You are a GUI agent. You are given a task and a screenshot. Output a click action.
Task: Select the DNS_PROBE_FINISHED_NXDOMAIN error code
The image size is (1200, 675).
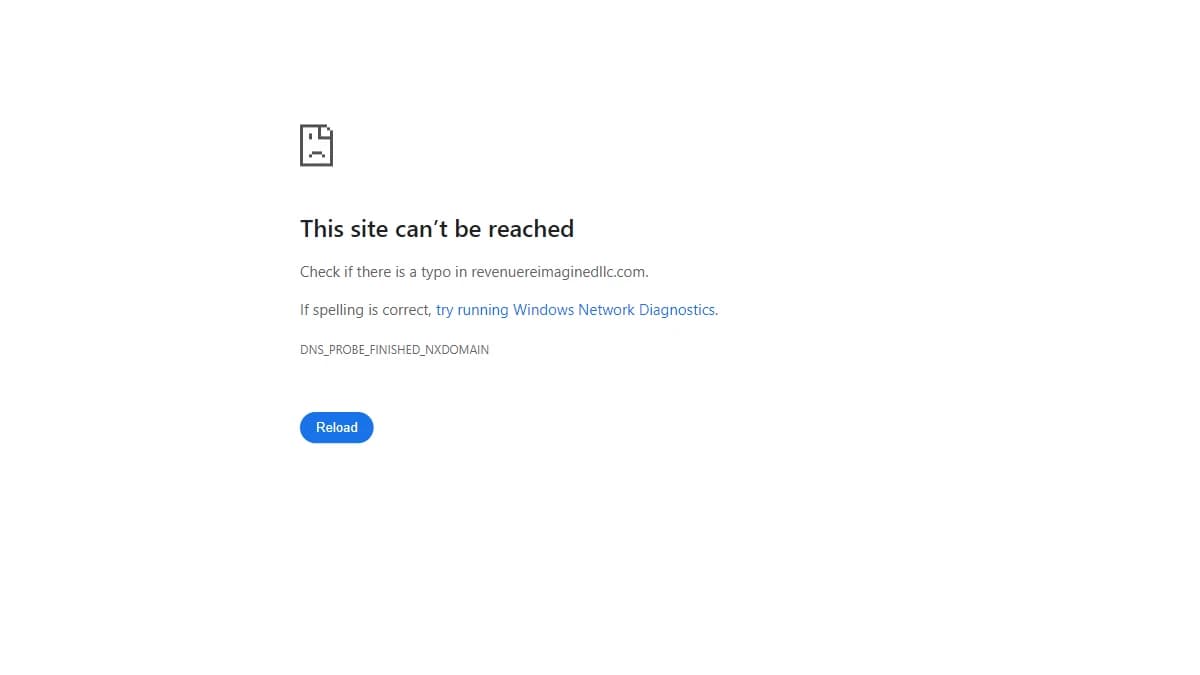tap(395, 350)
